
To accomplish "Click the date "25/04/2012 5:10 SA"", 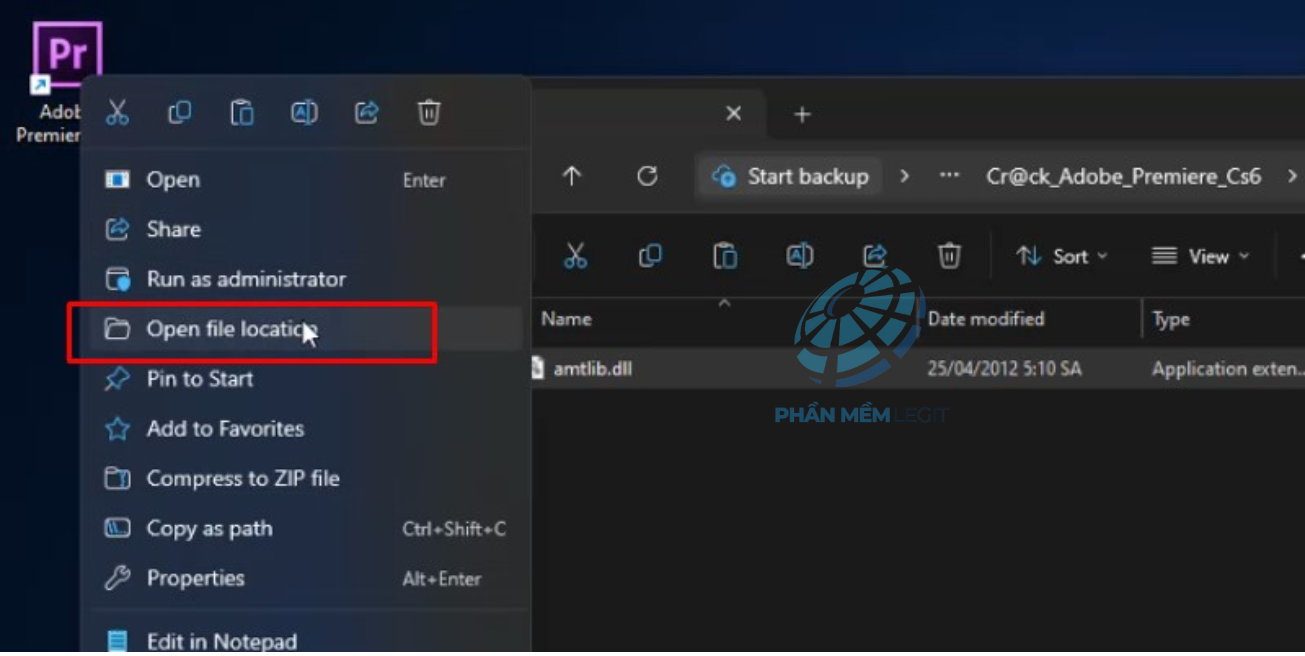I will (1004, 369).
